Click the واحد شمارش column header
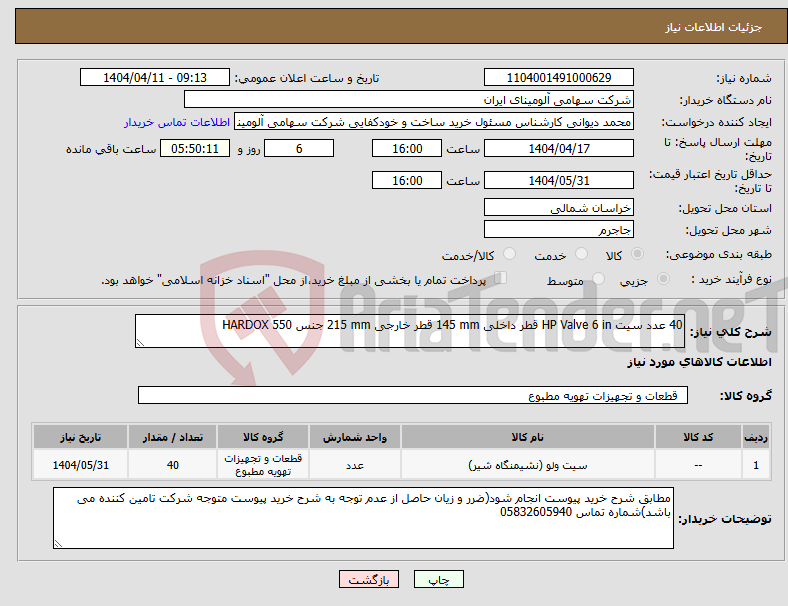The width and height of the screenshot is (788, 606). click(355, 437)
